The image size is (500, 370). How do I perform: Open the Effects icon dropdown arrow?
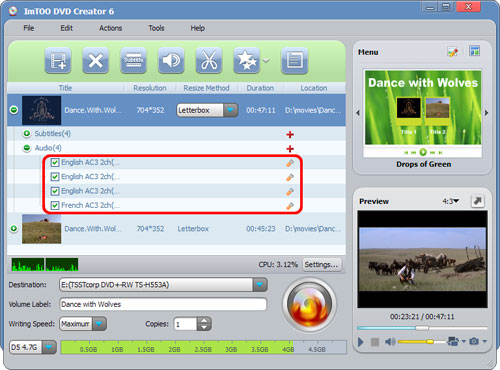coord(266,61)
